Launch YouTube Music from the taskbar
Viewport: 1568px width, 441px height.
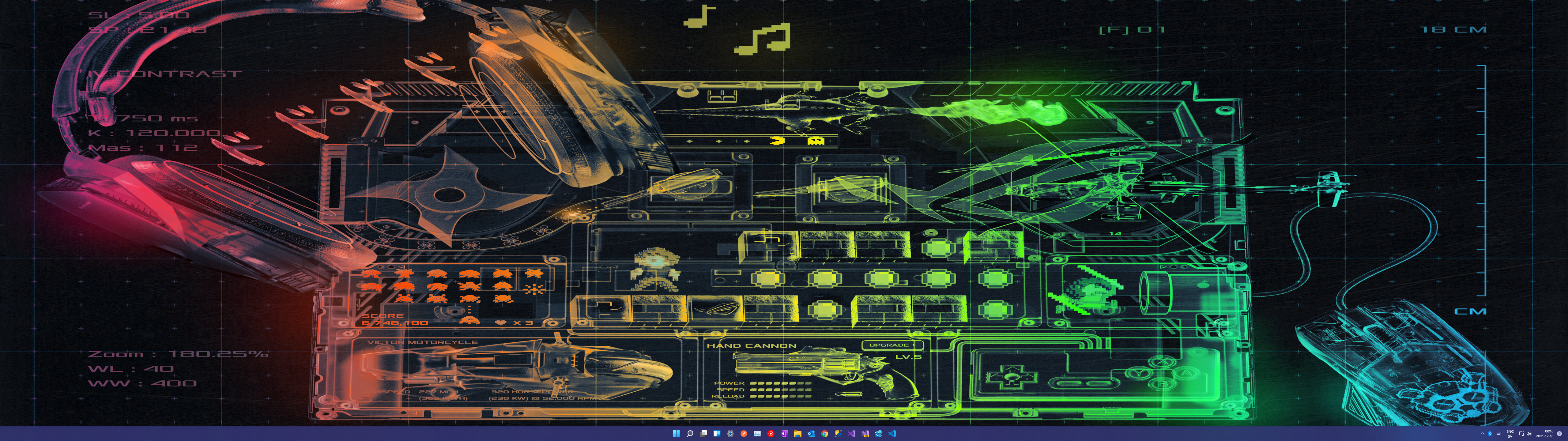pyautogui.click(x=771, y=434)
